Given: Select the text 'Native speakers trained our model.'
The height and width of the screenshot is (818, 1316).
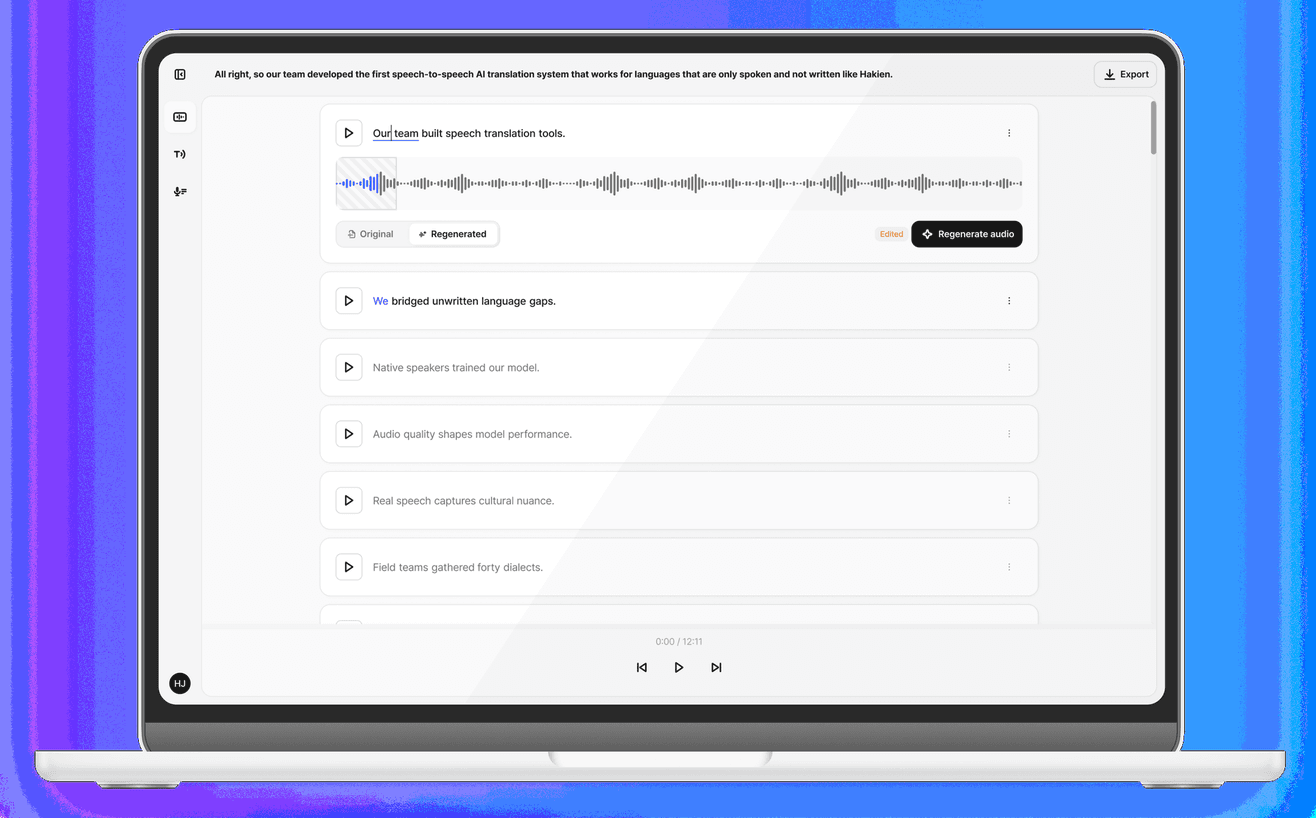Looking at the screenshot, I should [x=456, y=367].
